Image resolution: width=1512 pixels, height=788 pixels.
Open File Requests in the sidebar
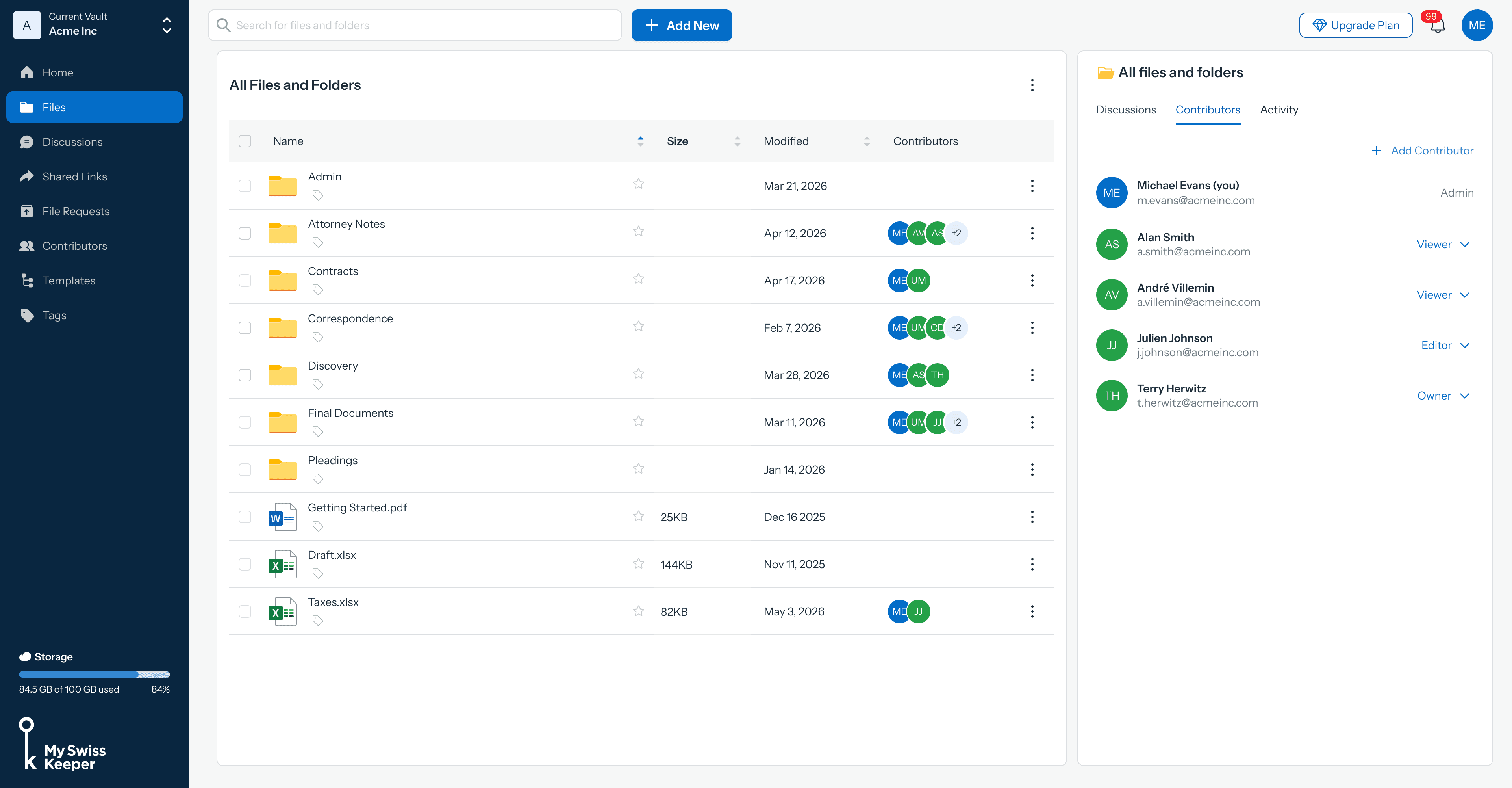click(94, 212)
